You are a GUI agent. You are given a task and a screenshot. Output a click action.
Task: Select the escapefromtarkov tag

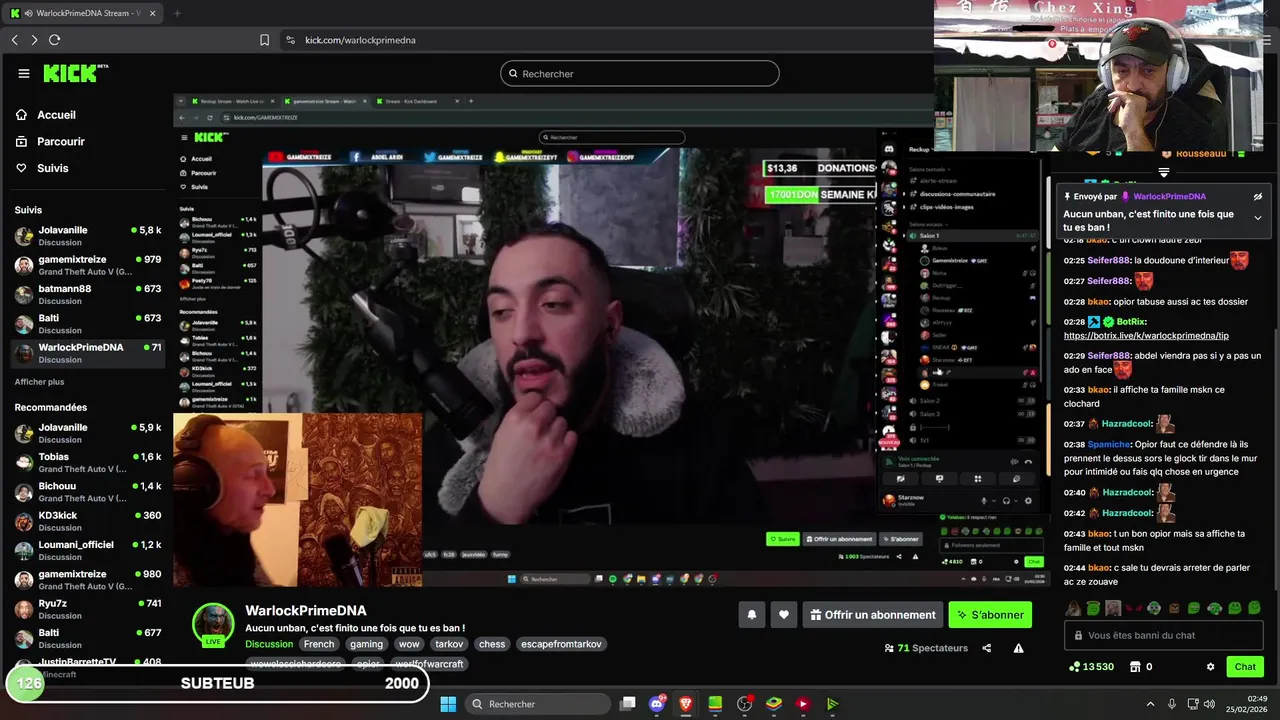tap(562, 645)
